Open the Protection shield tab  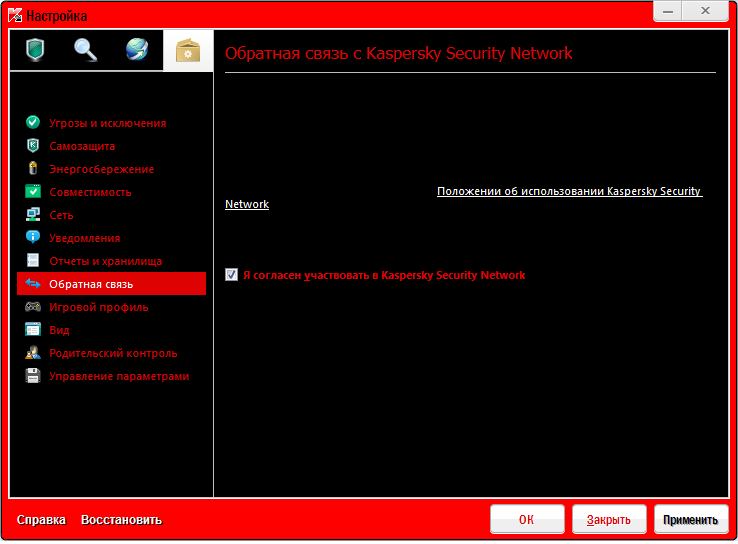35,50
